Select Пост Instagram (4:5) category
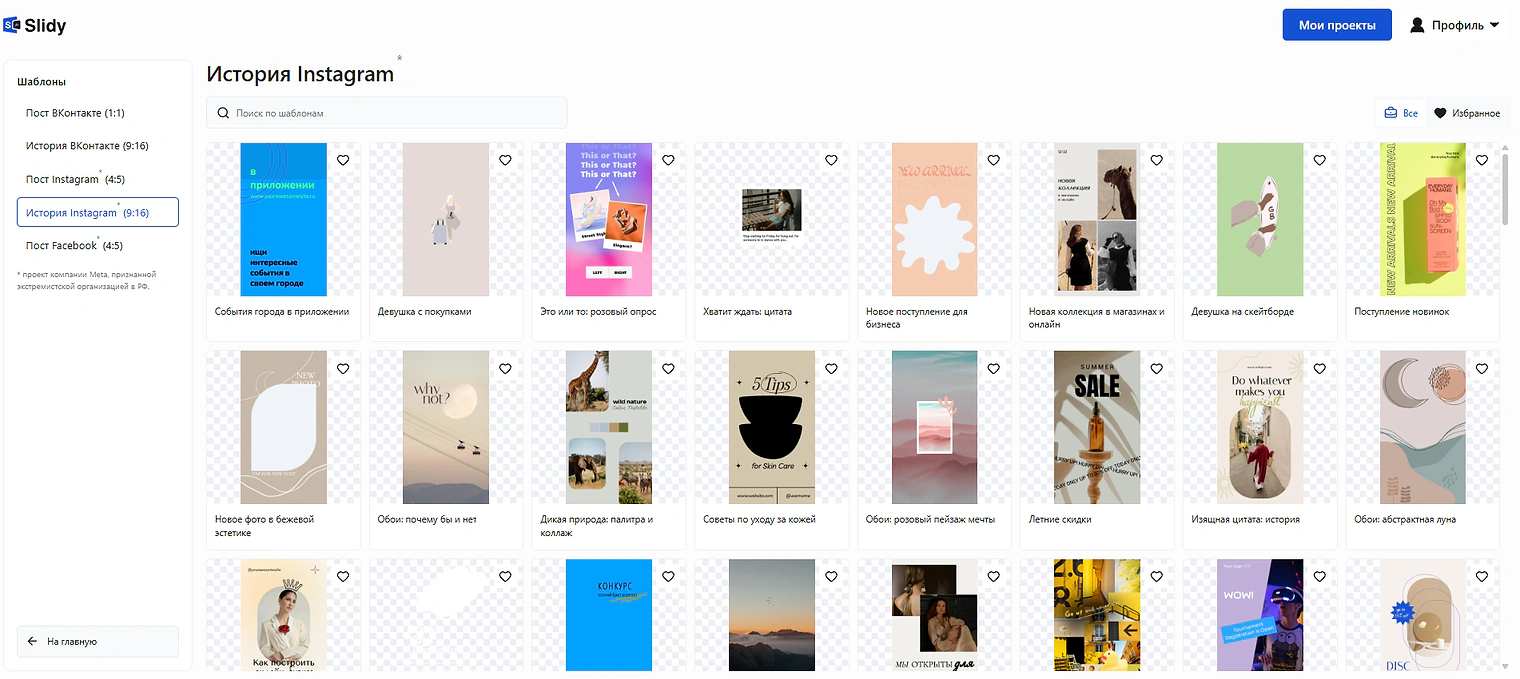 tap(98, 179)
